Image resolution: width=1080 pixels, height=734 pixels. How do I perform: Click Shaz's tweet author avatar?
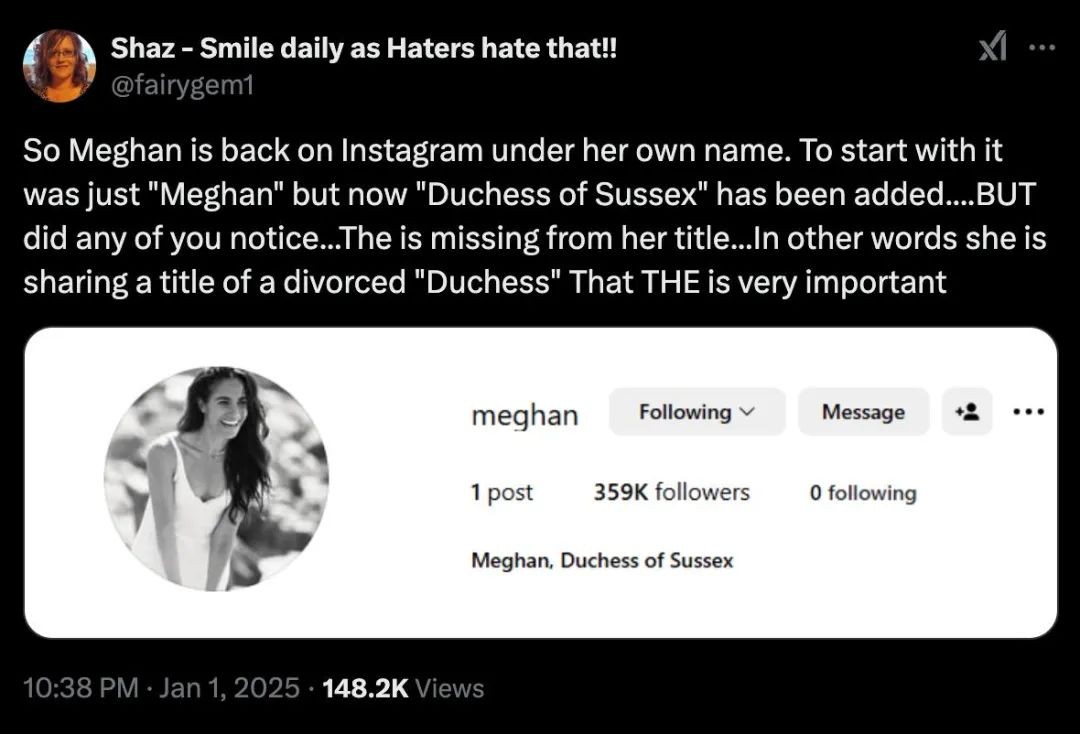coord(59,66)
